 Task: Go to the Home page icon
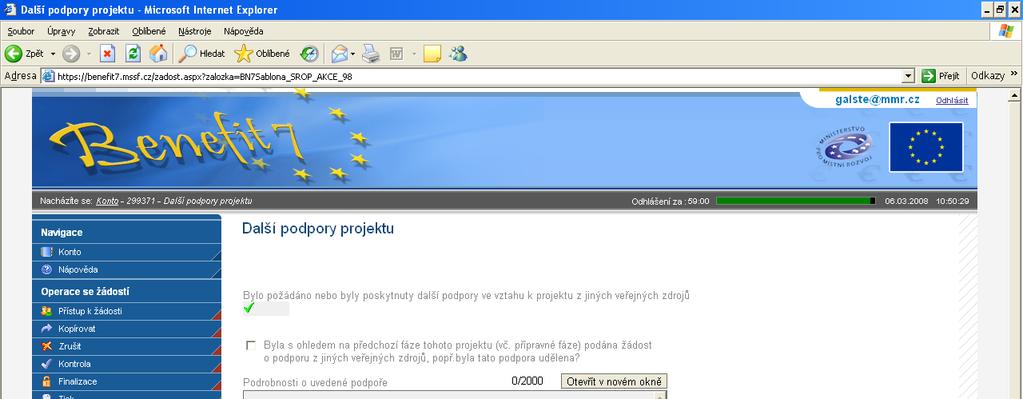(158, 53)
